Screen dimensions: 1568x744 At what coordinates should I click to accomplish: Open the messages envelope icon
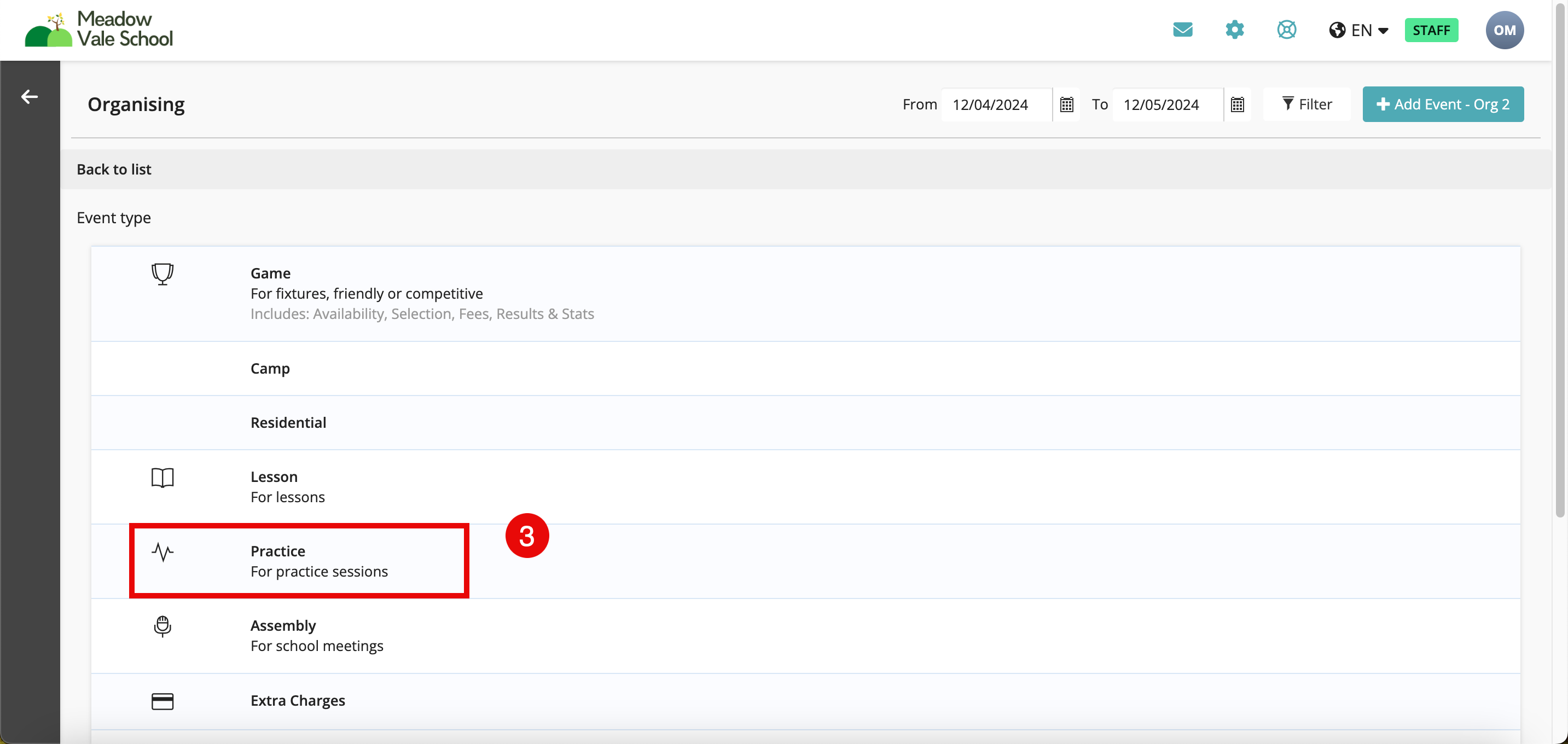click(x=1182, y=30)
